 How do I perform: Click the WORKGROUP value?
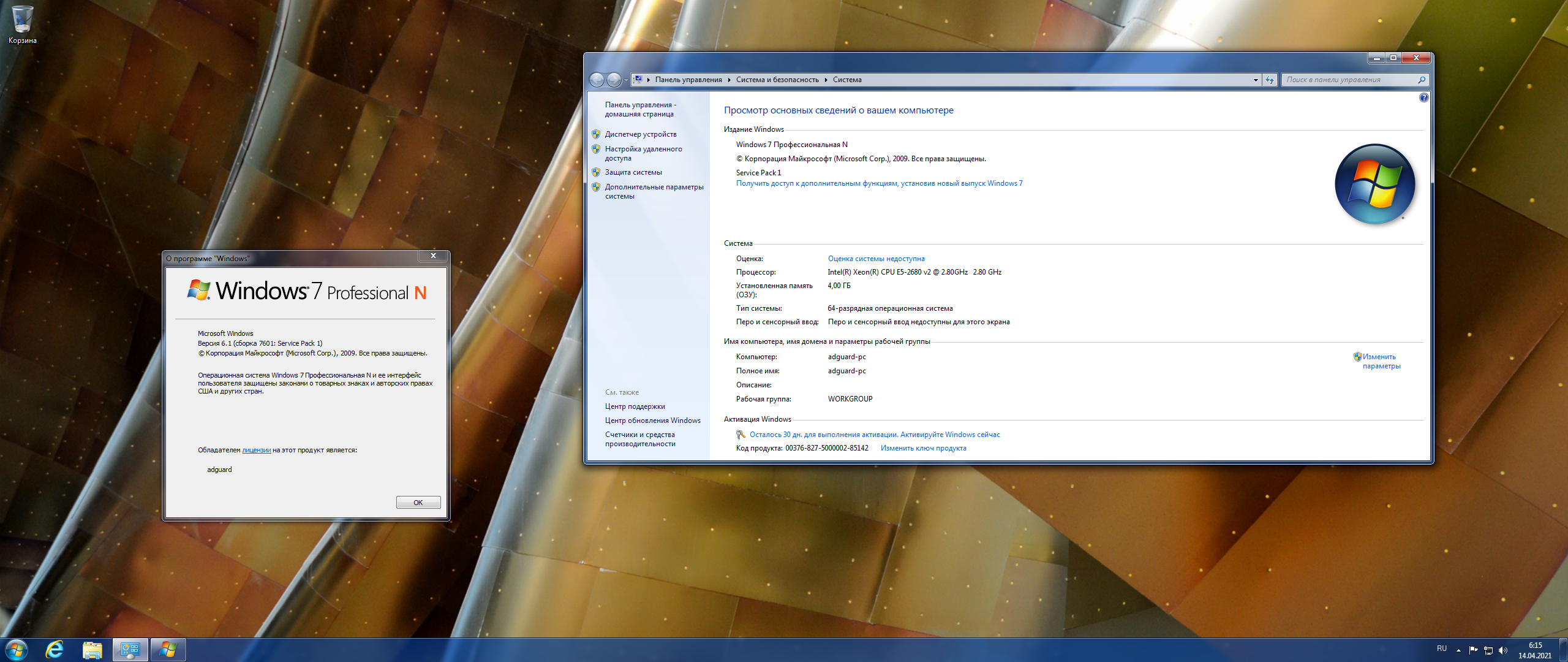click(850, 399)
